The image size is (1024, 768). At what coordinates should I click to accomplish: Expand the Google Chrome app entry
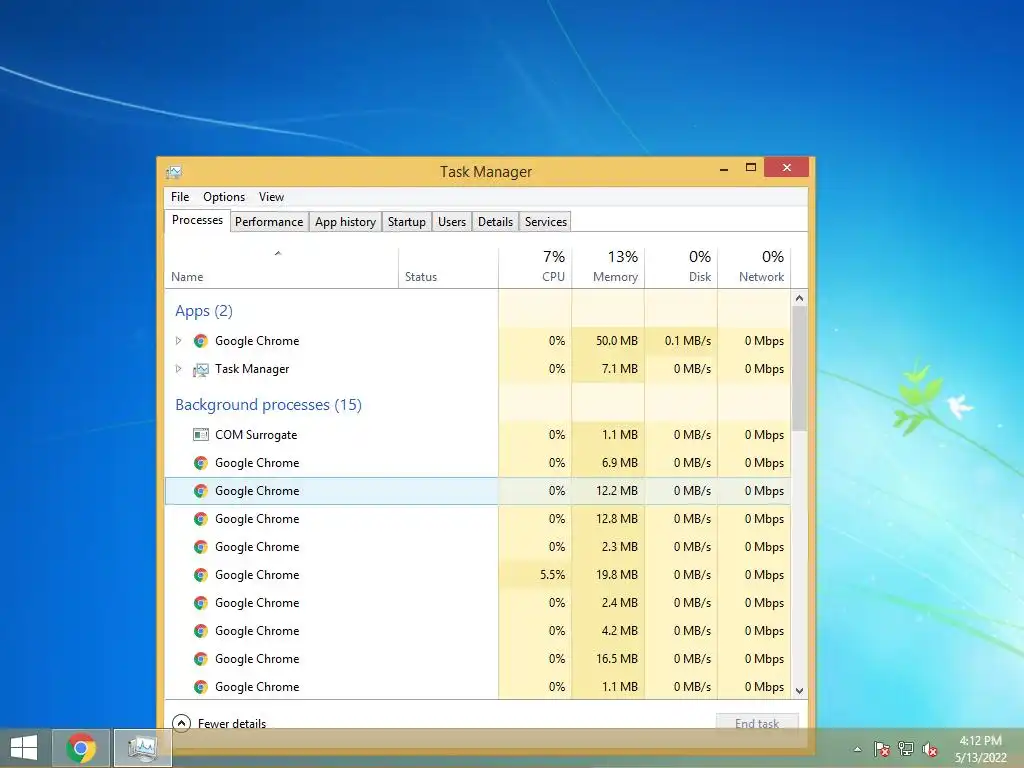click(x=178, y=341)
